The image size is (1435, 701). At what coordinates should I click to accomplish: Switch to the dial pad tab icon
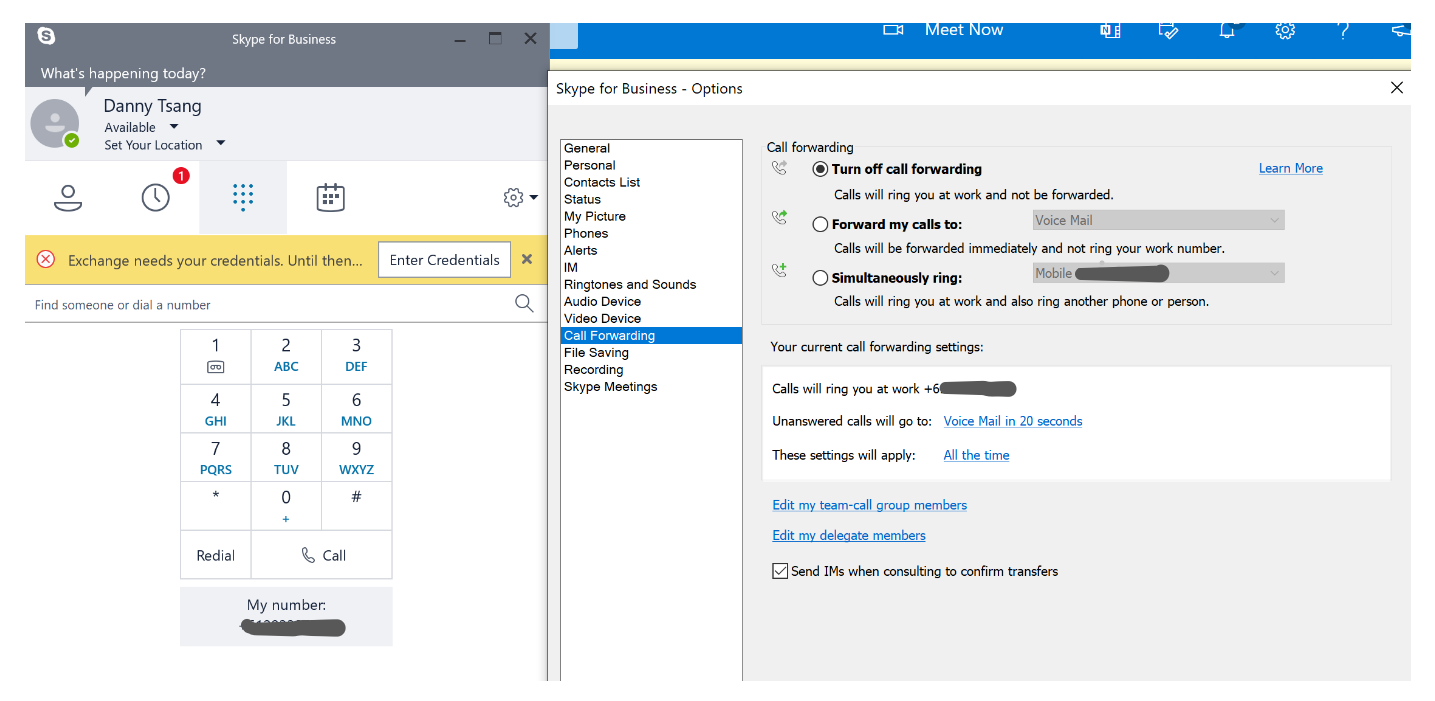[243, 197]
